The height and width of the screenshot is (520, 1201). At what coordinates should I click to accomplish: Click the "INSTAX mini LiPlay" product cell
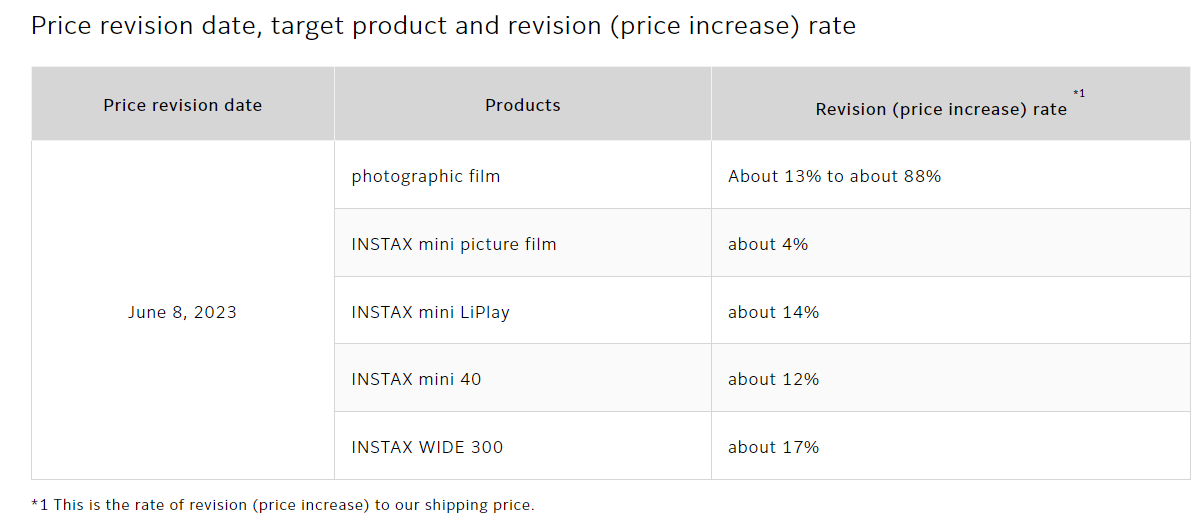point(431,312)
